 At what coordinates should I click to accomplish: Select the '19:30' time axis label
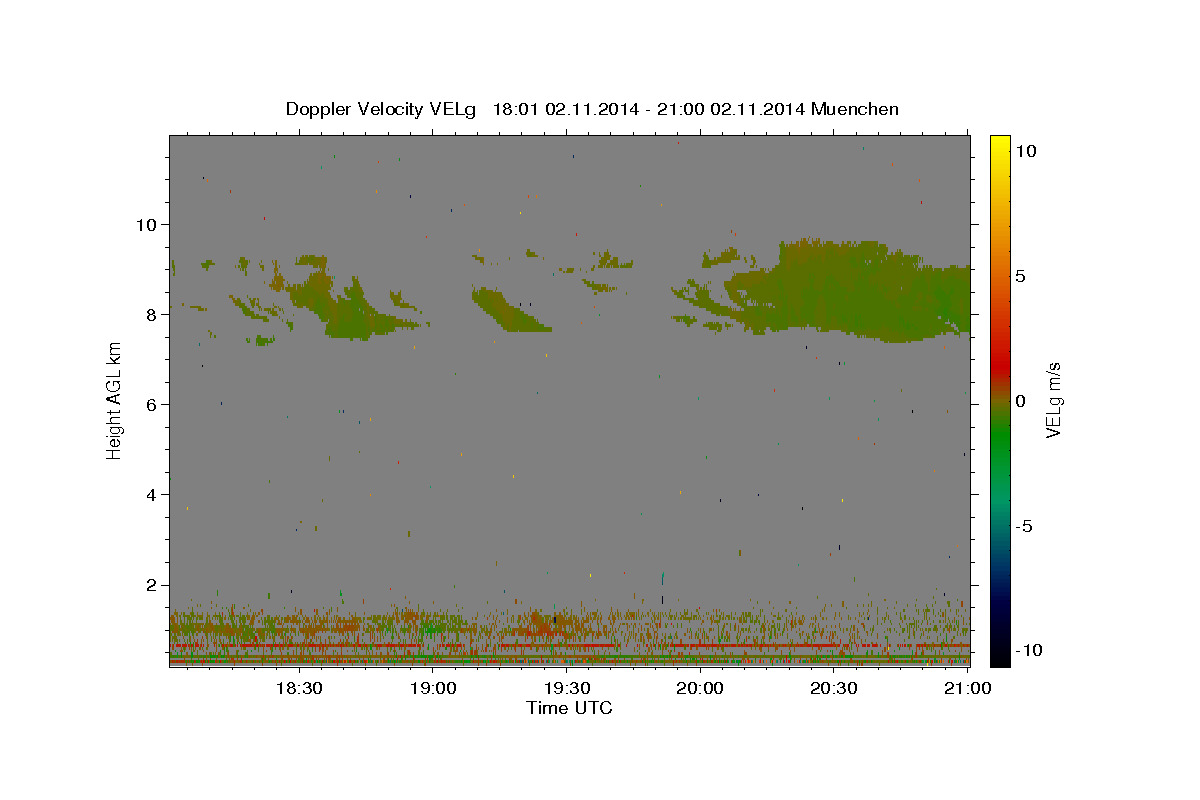(x=567, y=688)
